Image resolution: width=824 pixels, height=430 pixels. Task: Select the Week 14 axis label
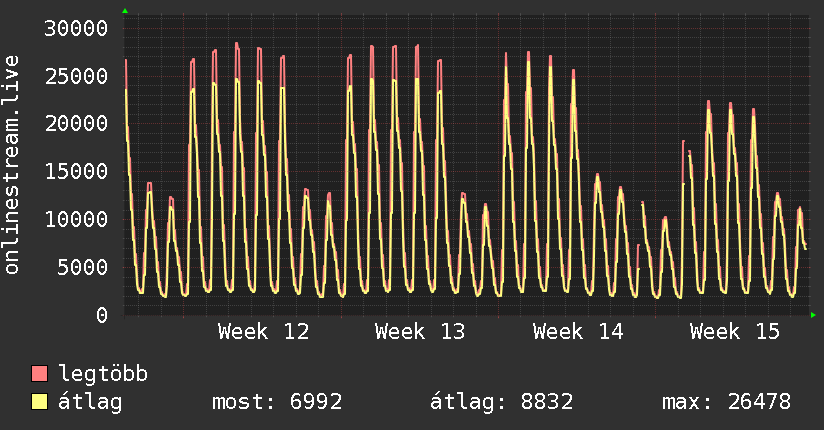(578, 332)
